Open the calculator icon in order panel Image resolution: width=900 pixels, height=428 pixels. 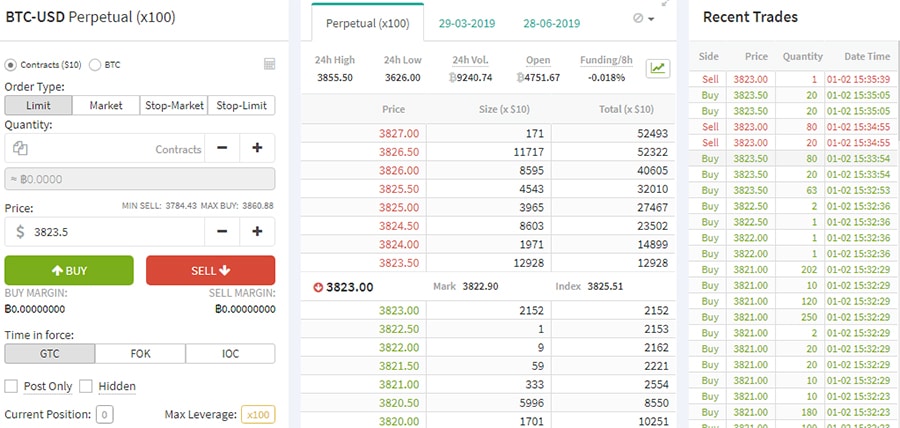pyautogui.click(x=269, y=64)
